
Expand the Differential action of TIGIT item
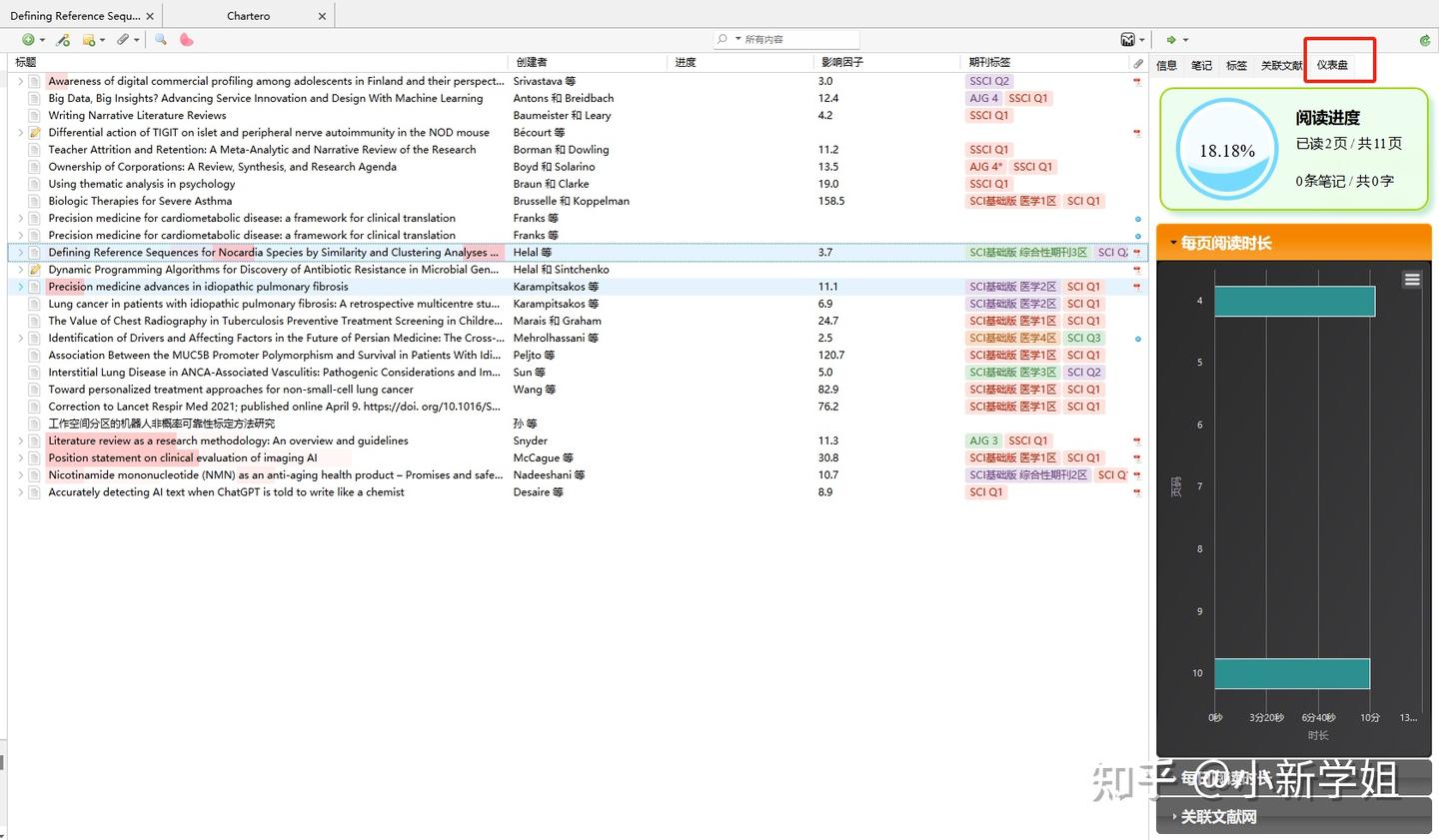point(20,133)
